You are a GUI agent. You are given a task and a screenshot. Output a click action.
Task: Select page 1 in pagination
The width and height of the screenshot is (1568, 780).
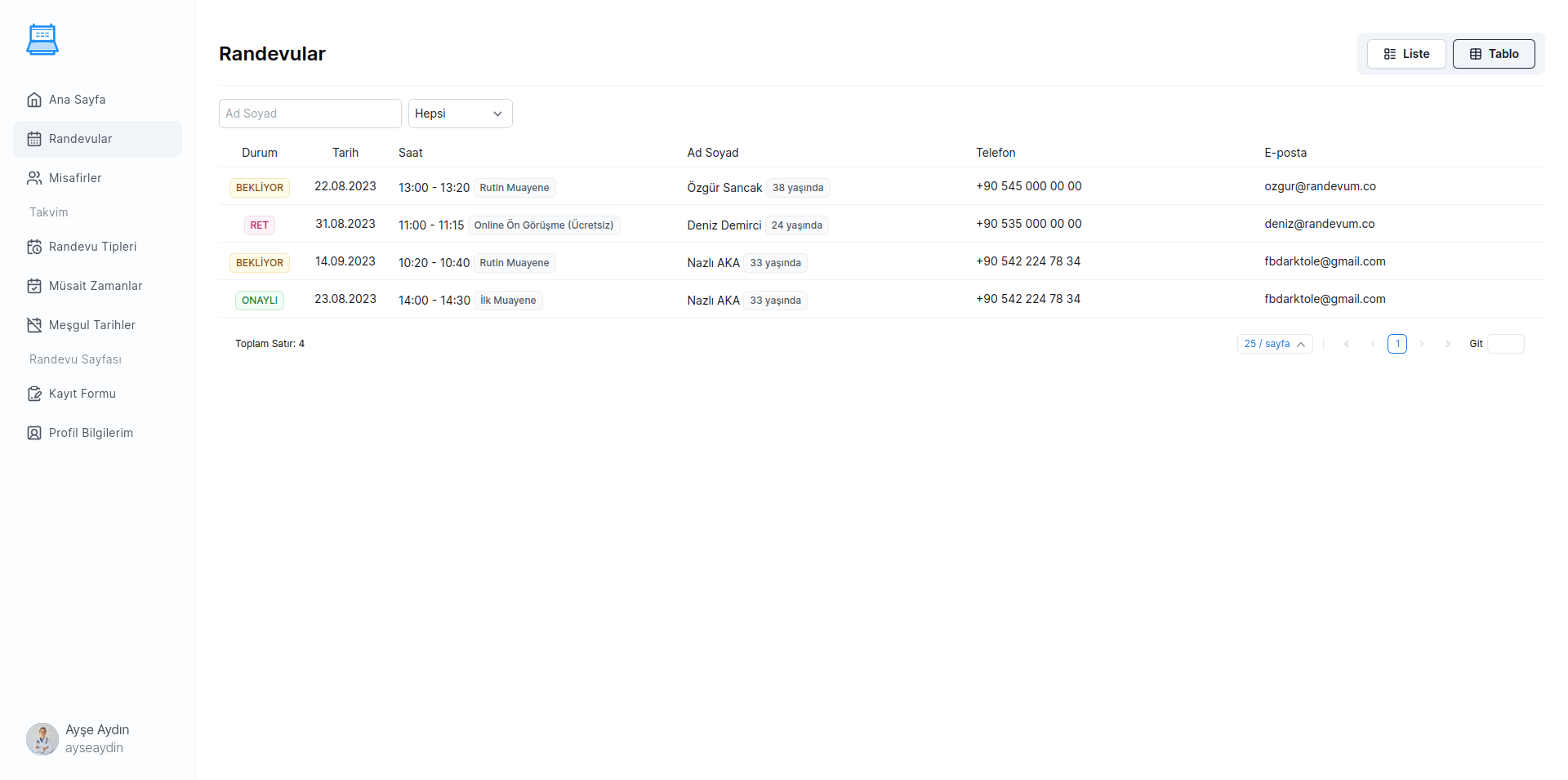click(x=1397, y=344)
